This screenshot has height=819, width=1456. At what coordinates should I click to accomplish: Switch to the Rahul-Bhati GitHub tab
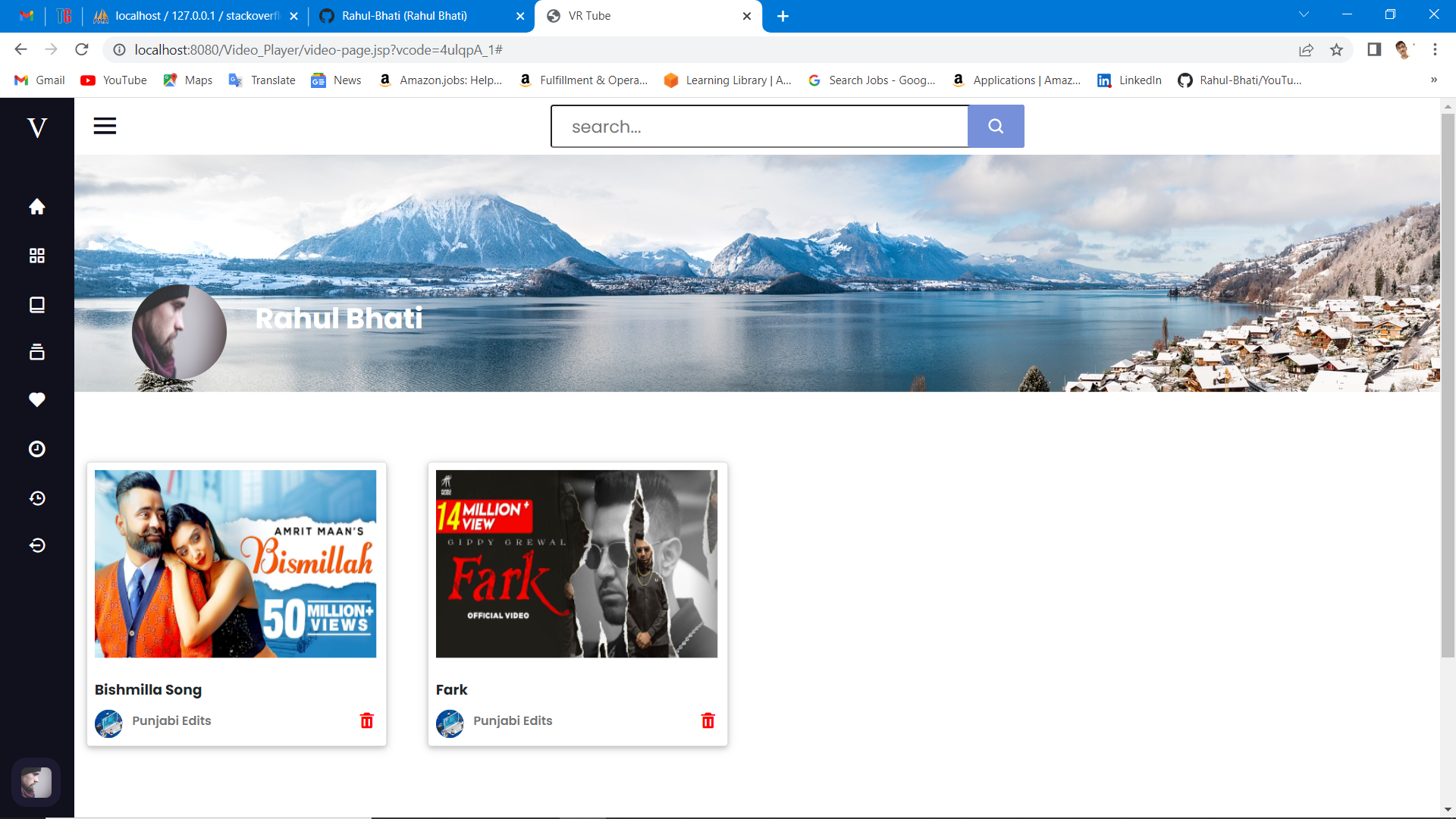[x=404, y=16]
